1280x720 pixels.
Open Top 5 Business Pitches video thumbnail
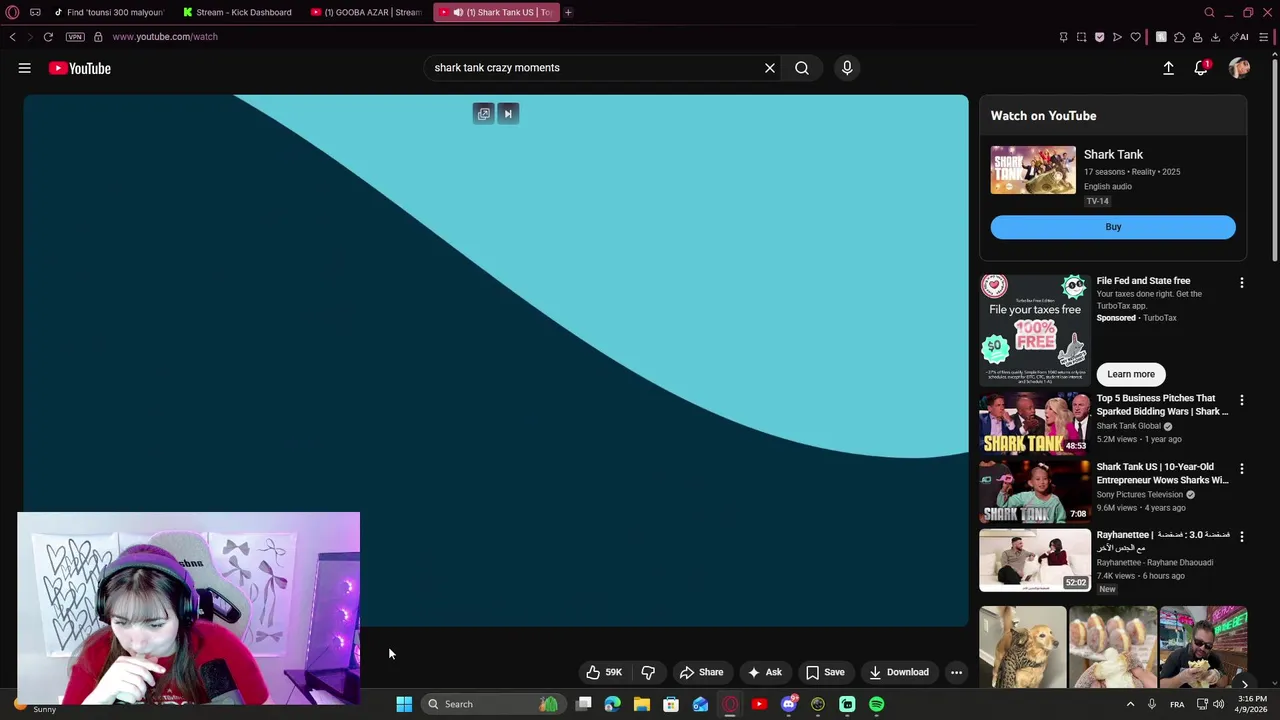(1035, 423)
